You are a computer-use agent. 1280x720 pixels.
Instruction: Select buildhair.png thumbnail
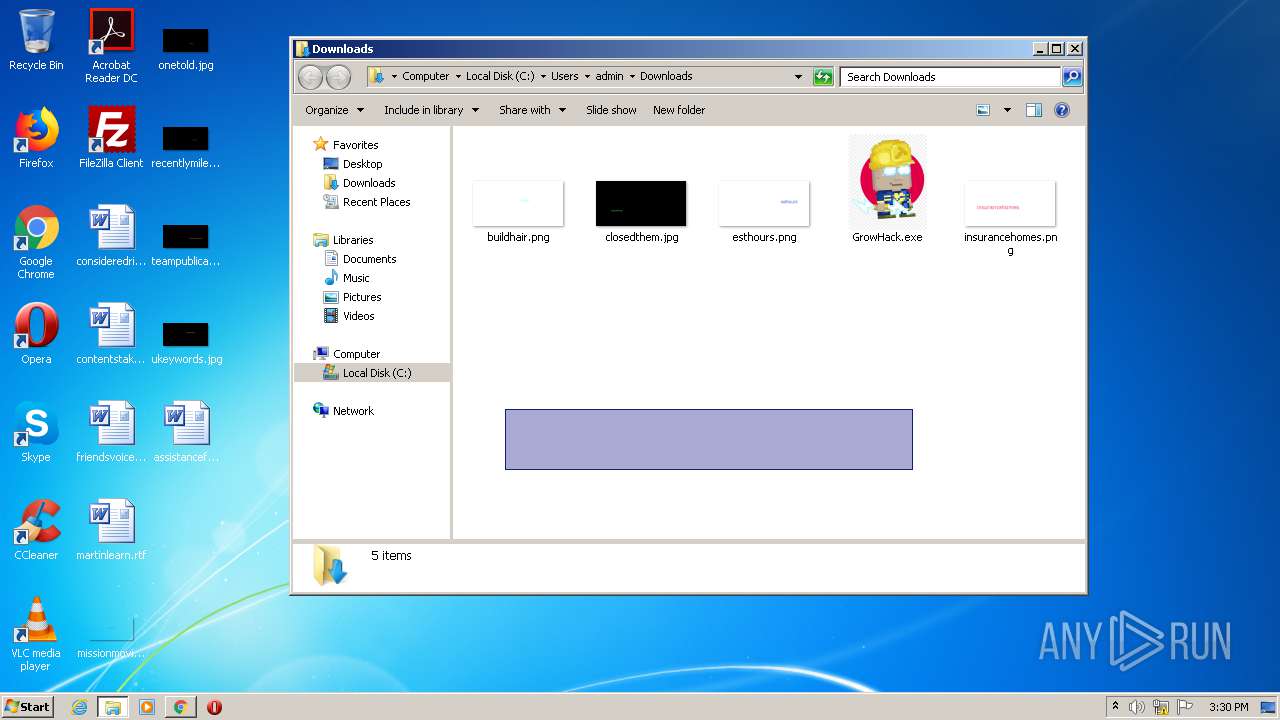coord(518,212)
